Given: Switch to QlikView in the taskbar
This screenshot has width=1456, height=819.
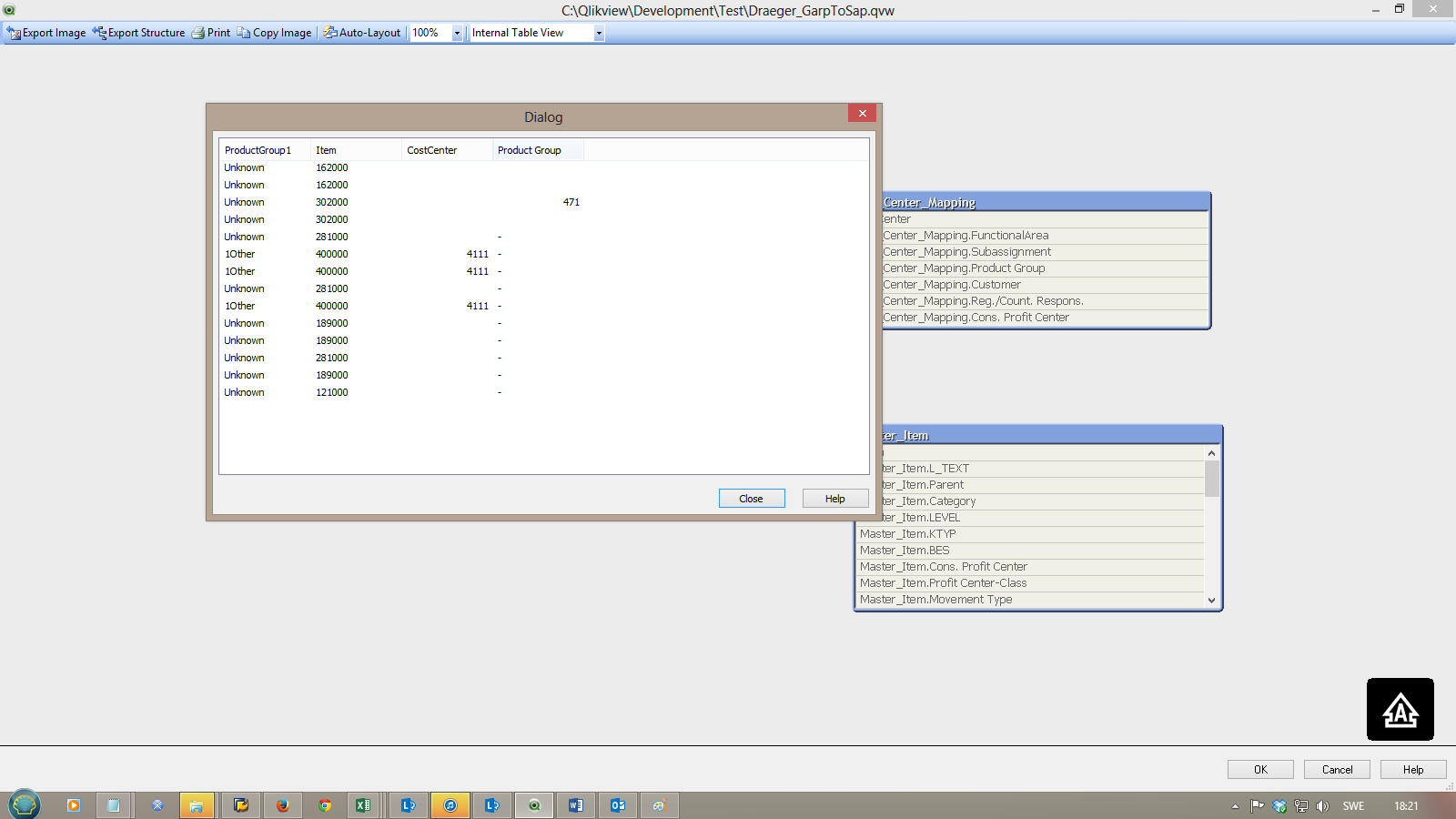Looking at the screenshot, I should [x=534, y=805].
